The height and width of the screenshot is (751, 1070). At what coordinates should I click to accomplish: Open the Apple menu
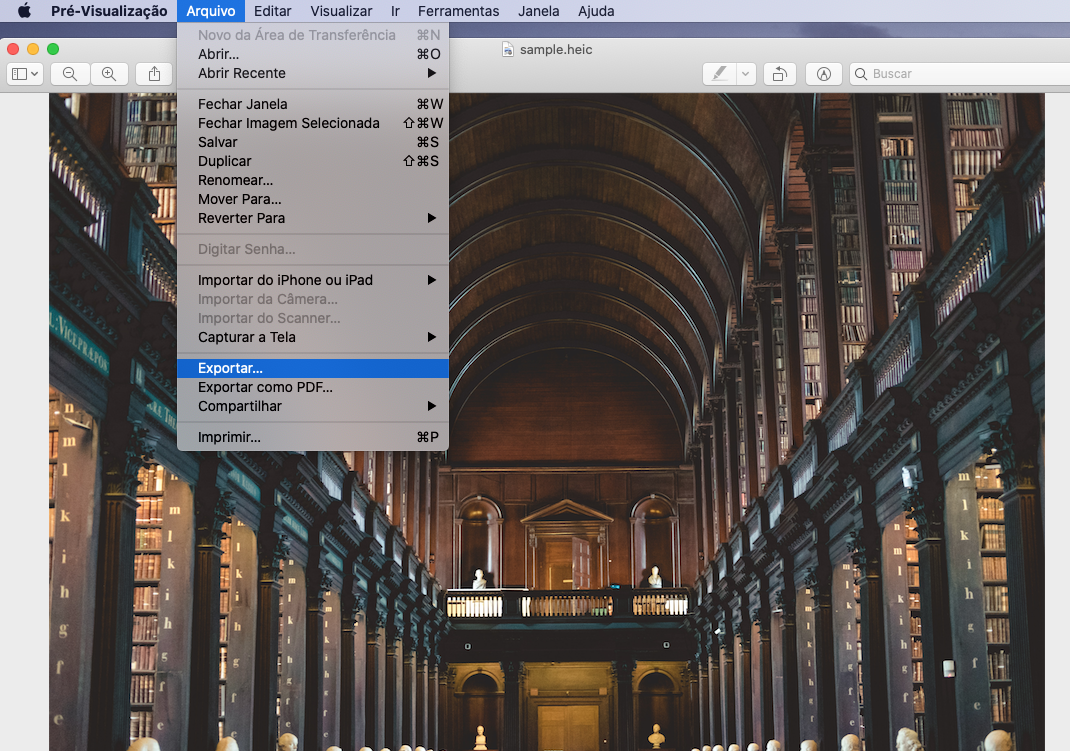click(x=24, y=11)
